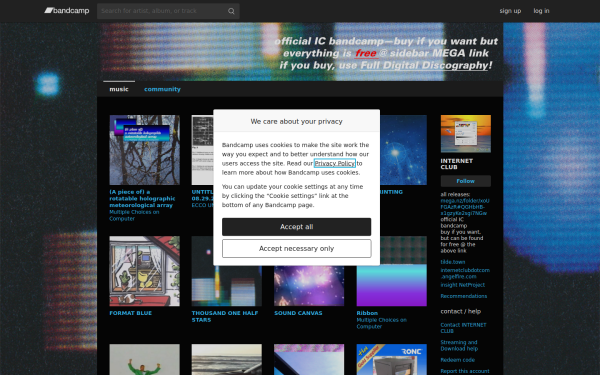Open internetclubdotcom.angelfire.com link
The width and height of the screenshot is (600, 375).
click(465, 273)
